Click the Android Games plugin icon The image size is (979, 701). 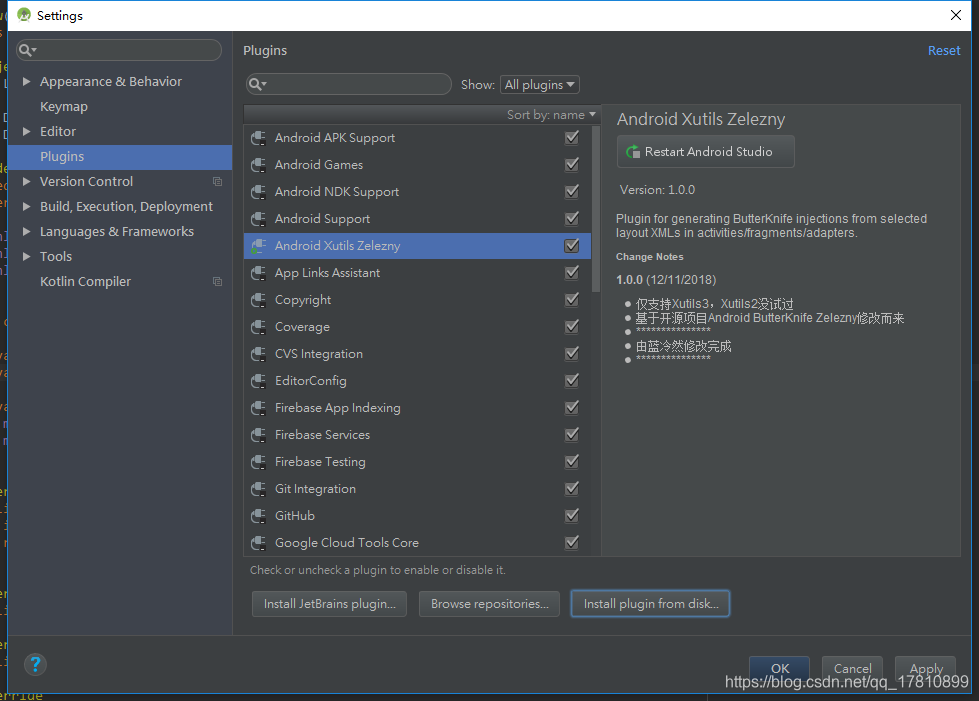click(258, 165)
